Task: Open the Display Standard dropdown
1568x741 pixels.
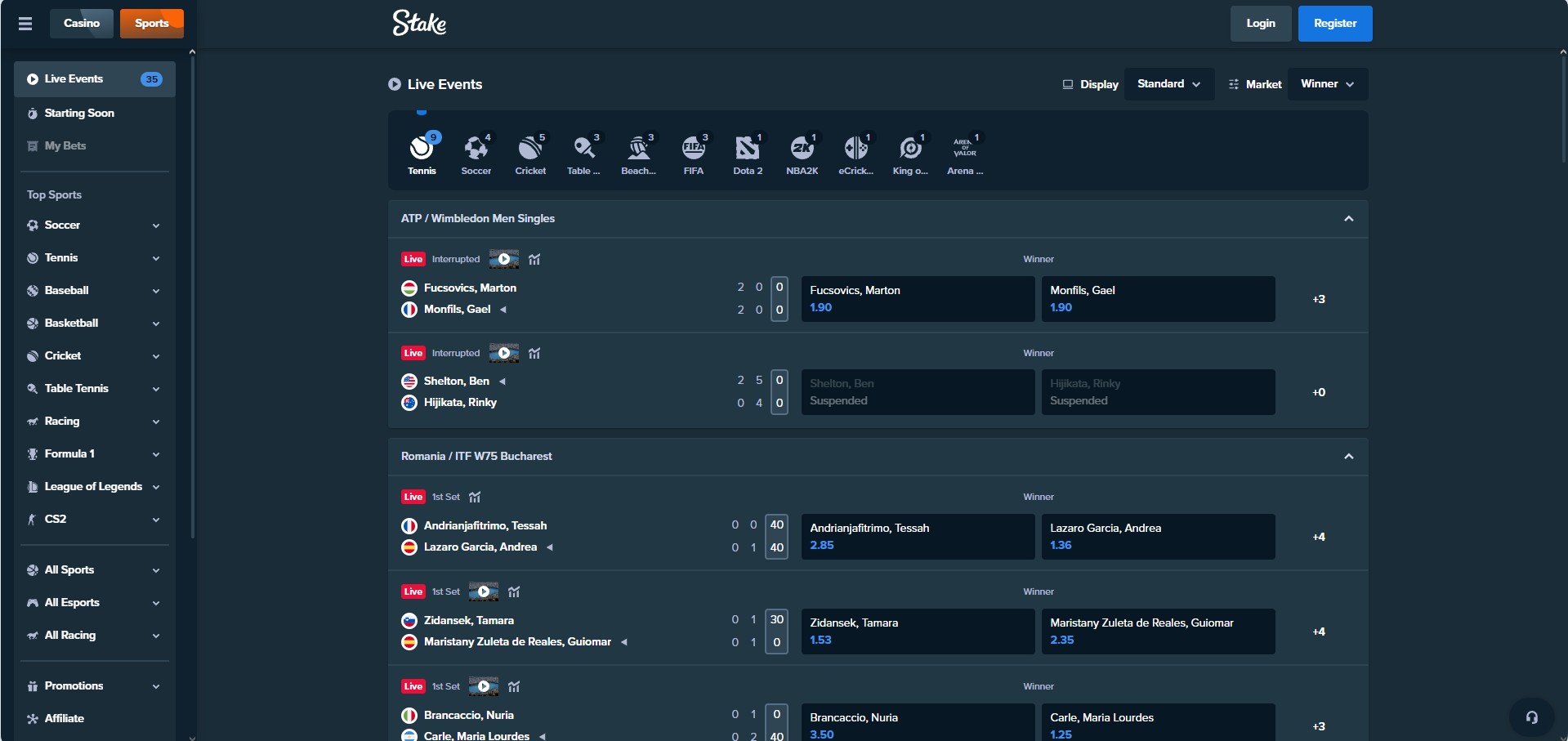Action: point(1168,83)
